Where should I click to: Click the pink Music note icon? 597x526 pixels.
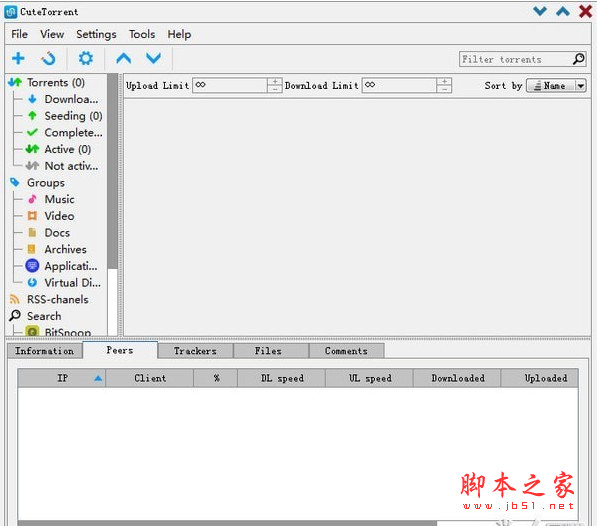click(x=32, y=199)
